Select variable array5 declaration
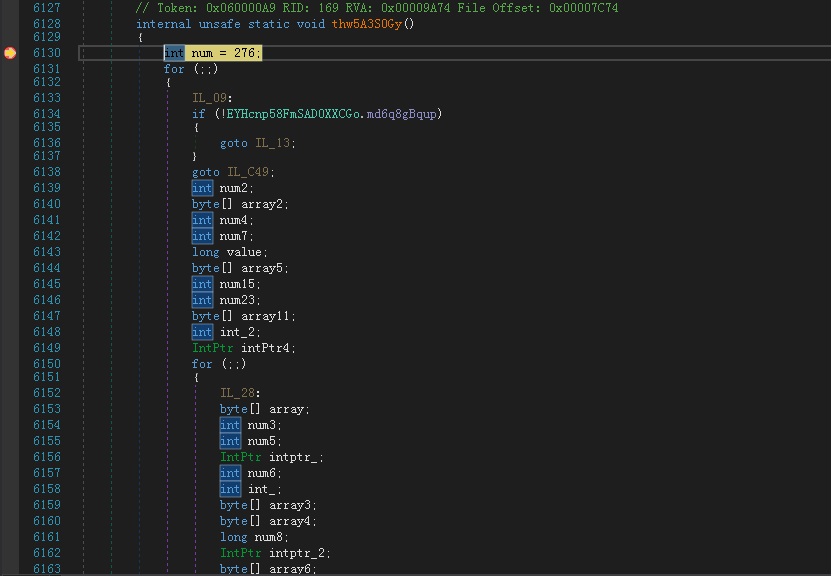This screenshot has height=576, width=831. (262, 268)
